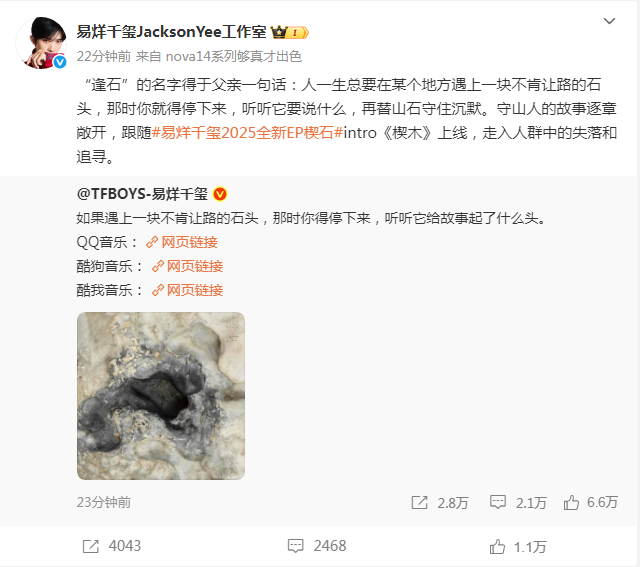Open the nova14 post source link
This screenshot has height=567, width=640.
[233, 56]
